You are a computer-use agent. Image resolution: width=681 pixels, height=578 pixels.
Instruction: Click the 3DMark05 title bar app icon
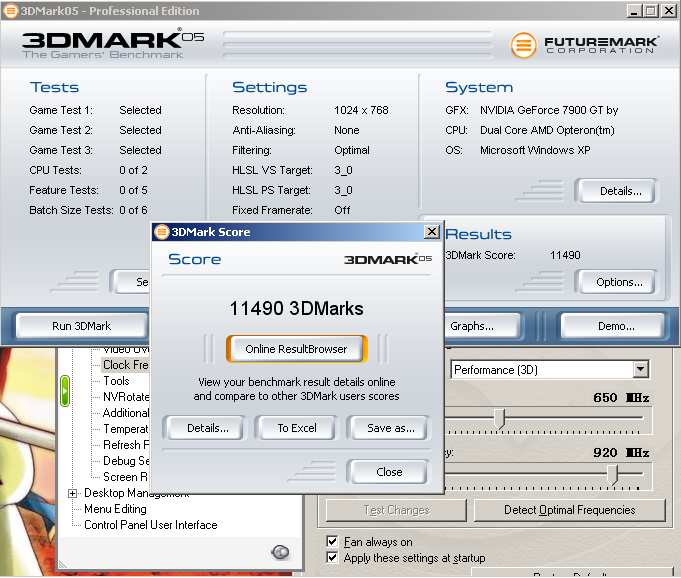point(10,10)
